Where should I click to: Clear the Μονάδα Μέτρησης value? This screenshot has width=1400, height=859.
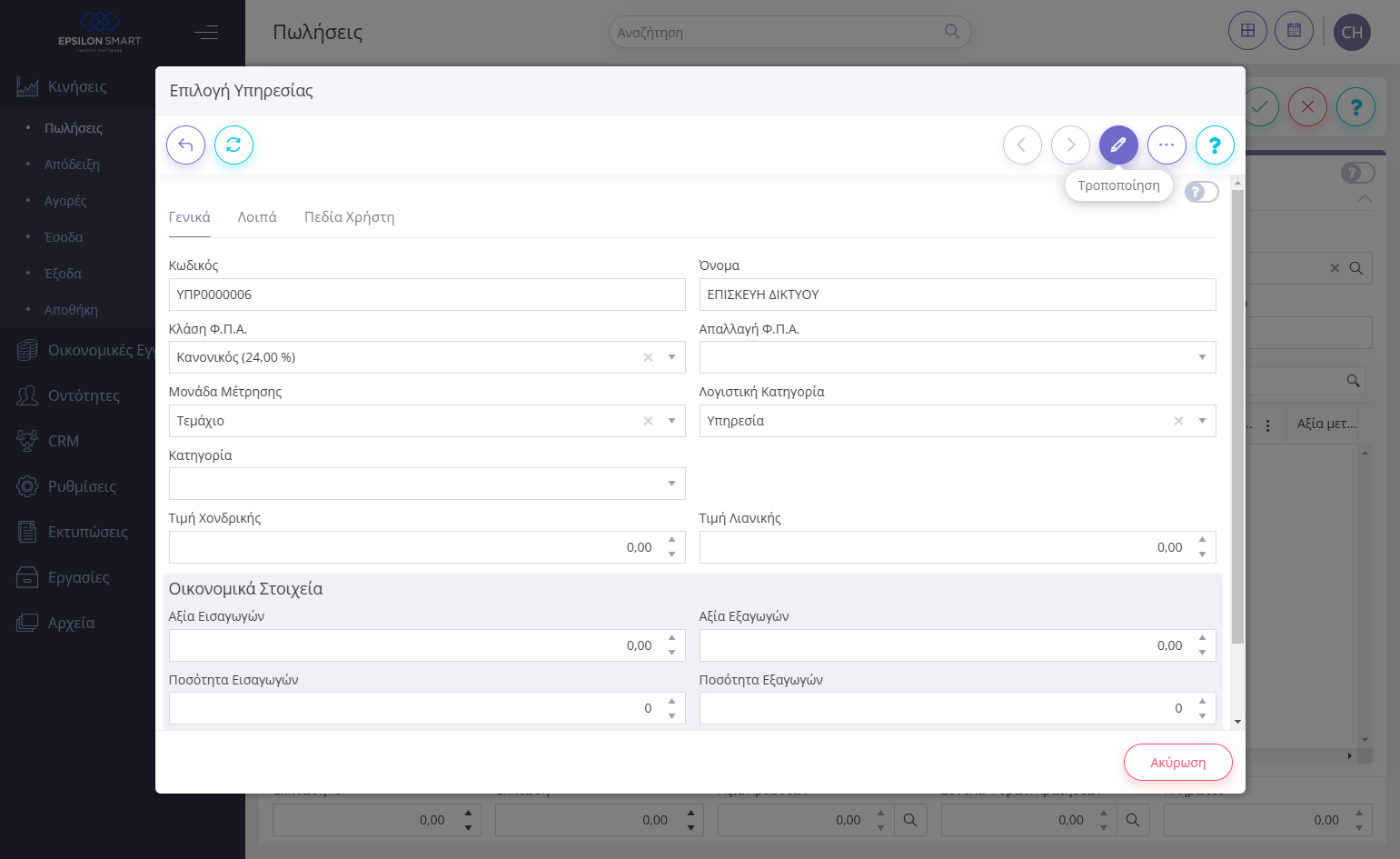(648, 421)
